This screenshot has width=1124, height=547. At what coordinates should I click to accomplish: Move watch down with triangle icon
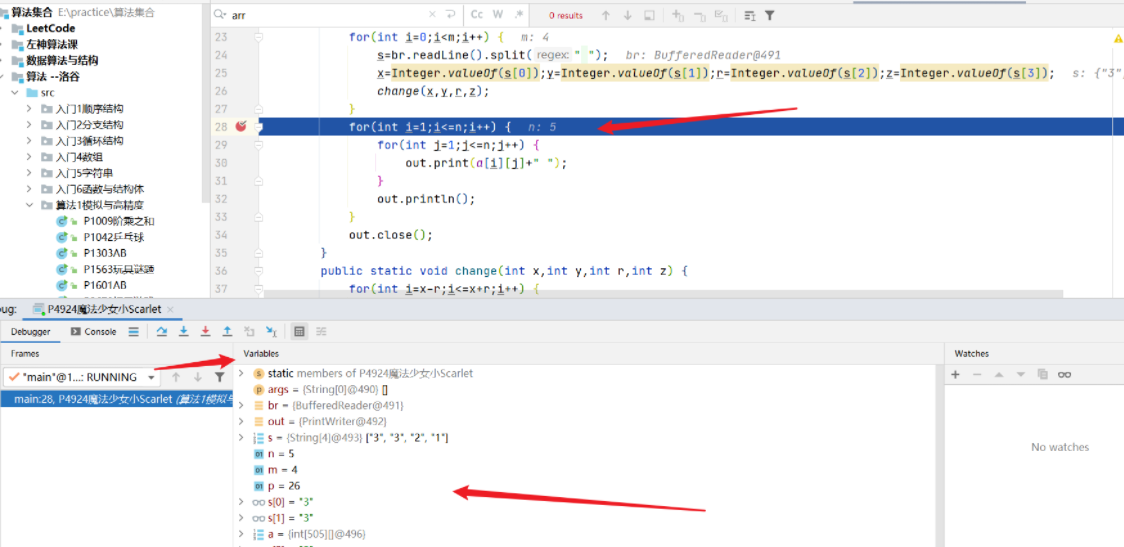tap(1021, 375)
